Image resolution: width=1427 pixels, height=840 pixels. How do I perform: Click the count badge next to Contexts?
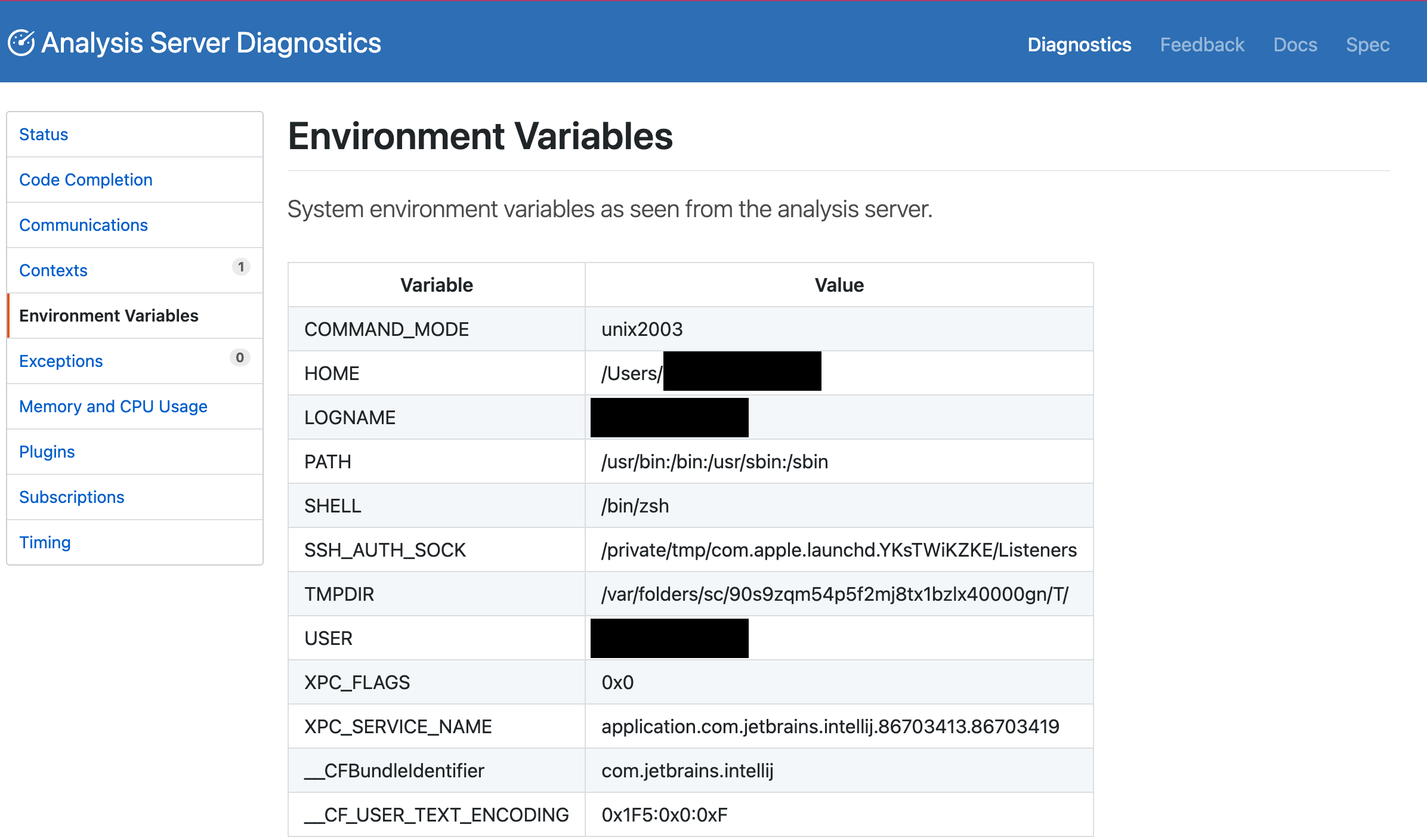(241, 267)
